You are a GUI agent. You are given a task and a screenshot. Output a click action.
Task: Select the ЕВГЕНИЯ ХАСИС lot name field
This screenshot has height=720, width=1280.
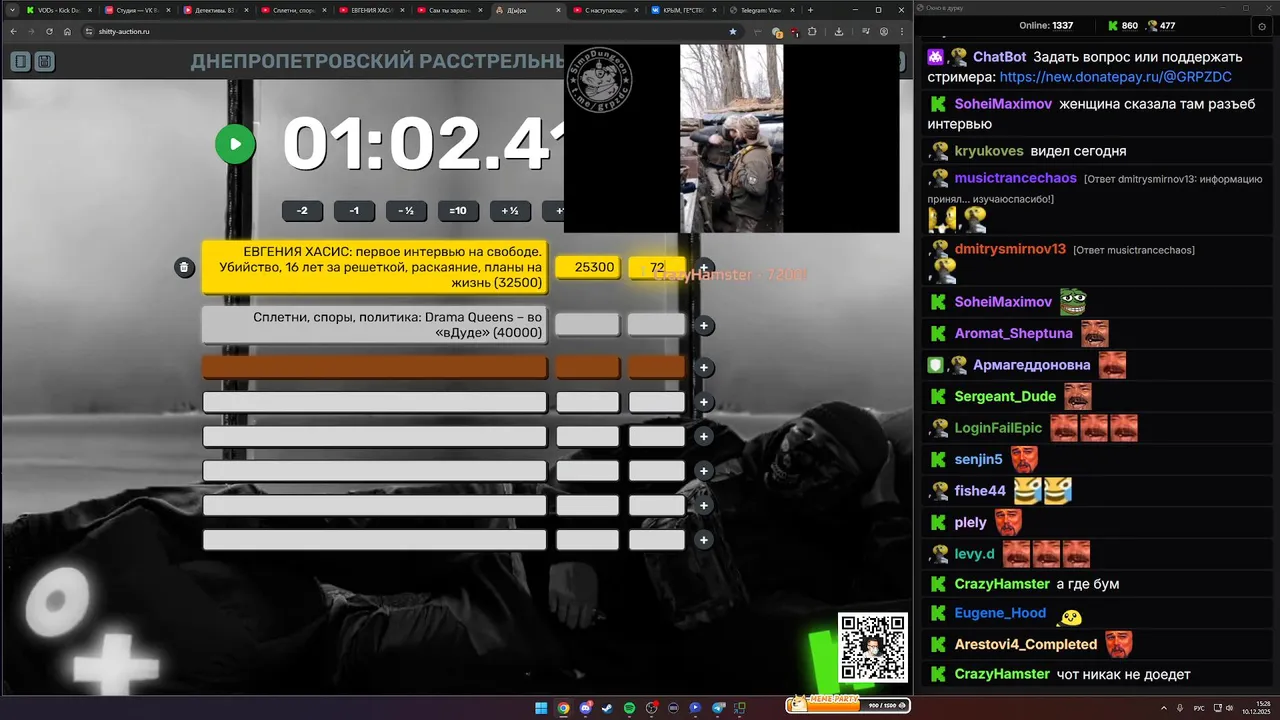coord(375,267)
